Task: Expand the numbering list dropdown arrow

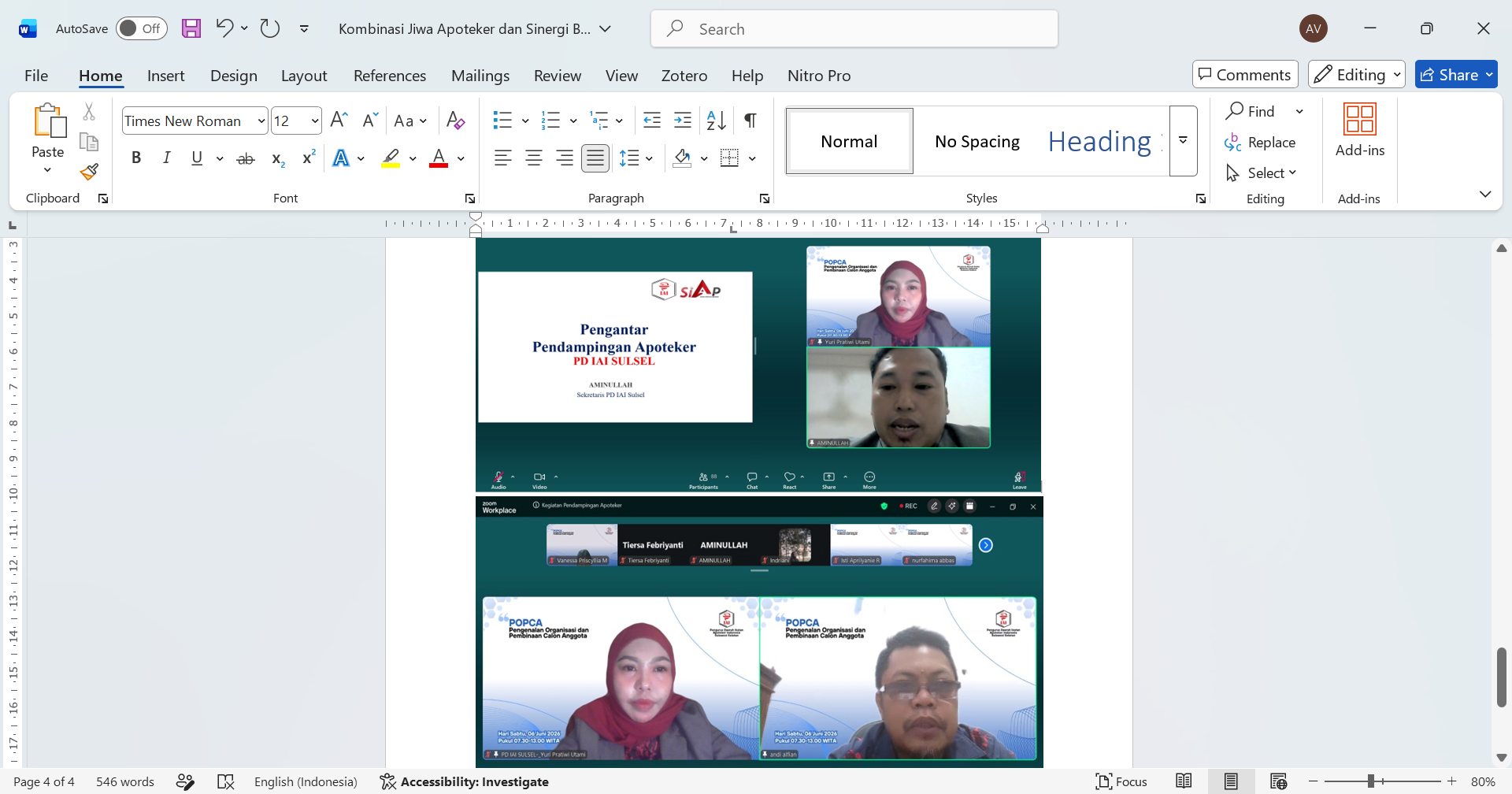Action: pos(573,121)
